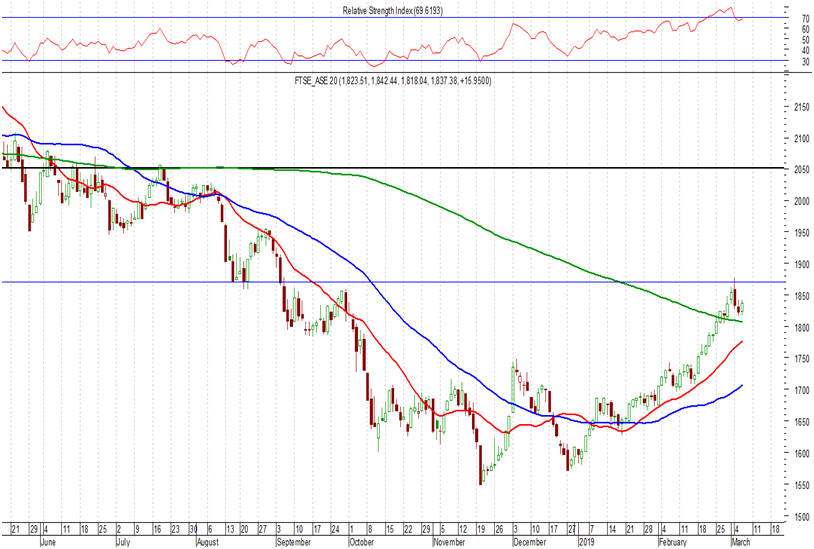The height and width of the screenshot is (549, 814).
Task: Select the June month label
Action: coord(48,542)
